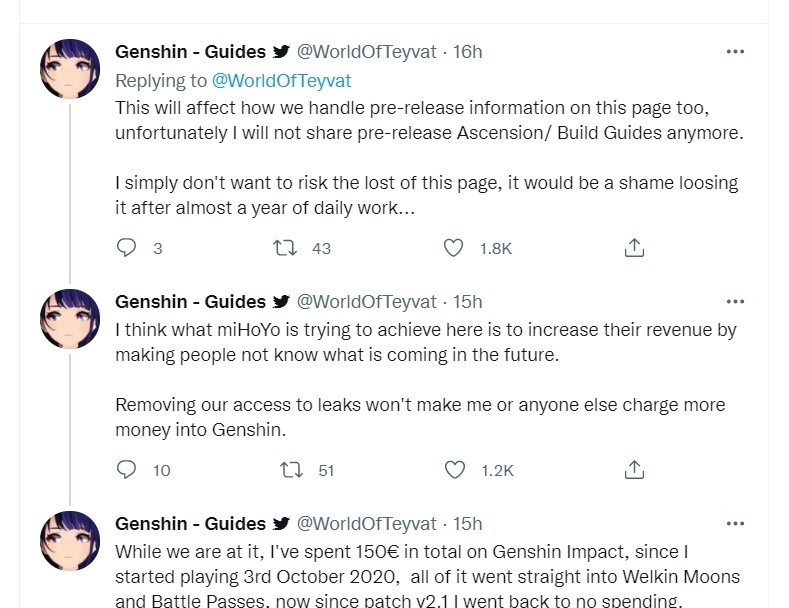The image size is (789, 608).
Task: Like the tweet with 1.8K likes
Action: tap(453, 248)
